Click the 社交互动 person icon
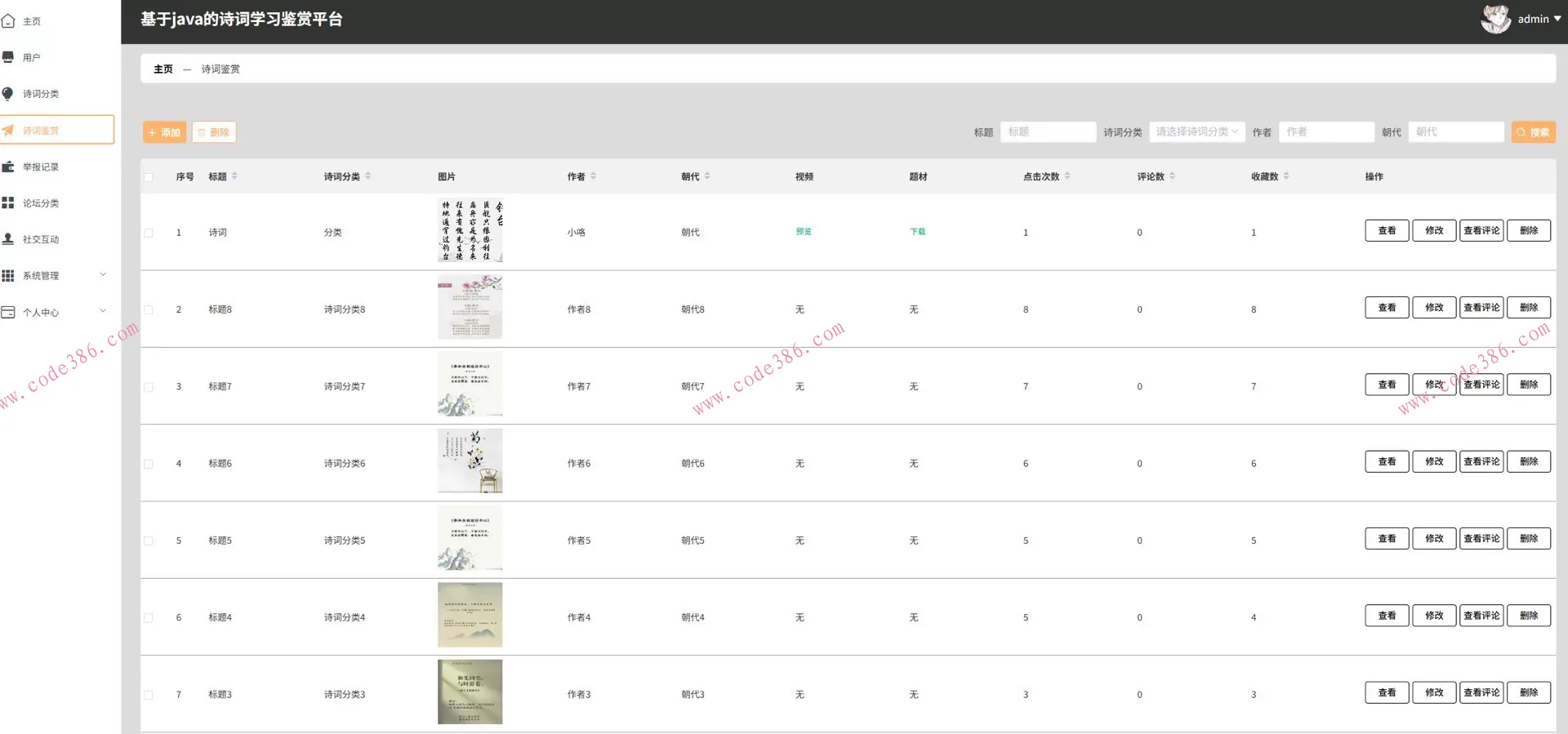Viewport: 1568px width, 734px height. pyautogui.click(x=8, y=239)
